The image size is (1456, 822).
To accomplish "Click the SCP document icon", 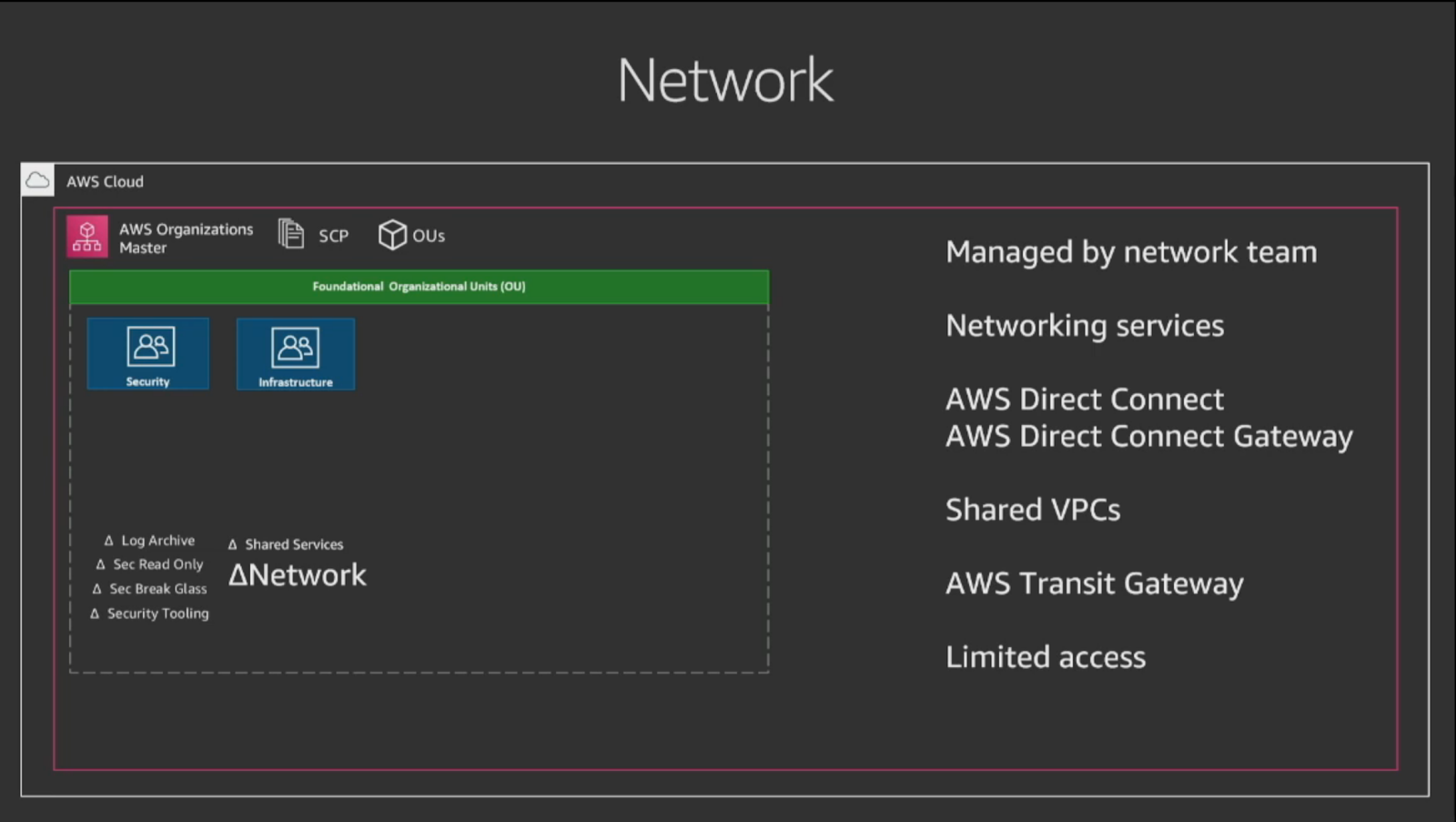I will (291, 234).
